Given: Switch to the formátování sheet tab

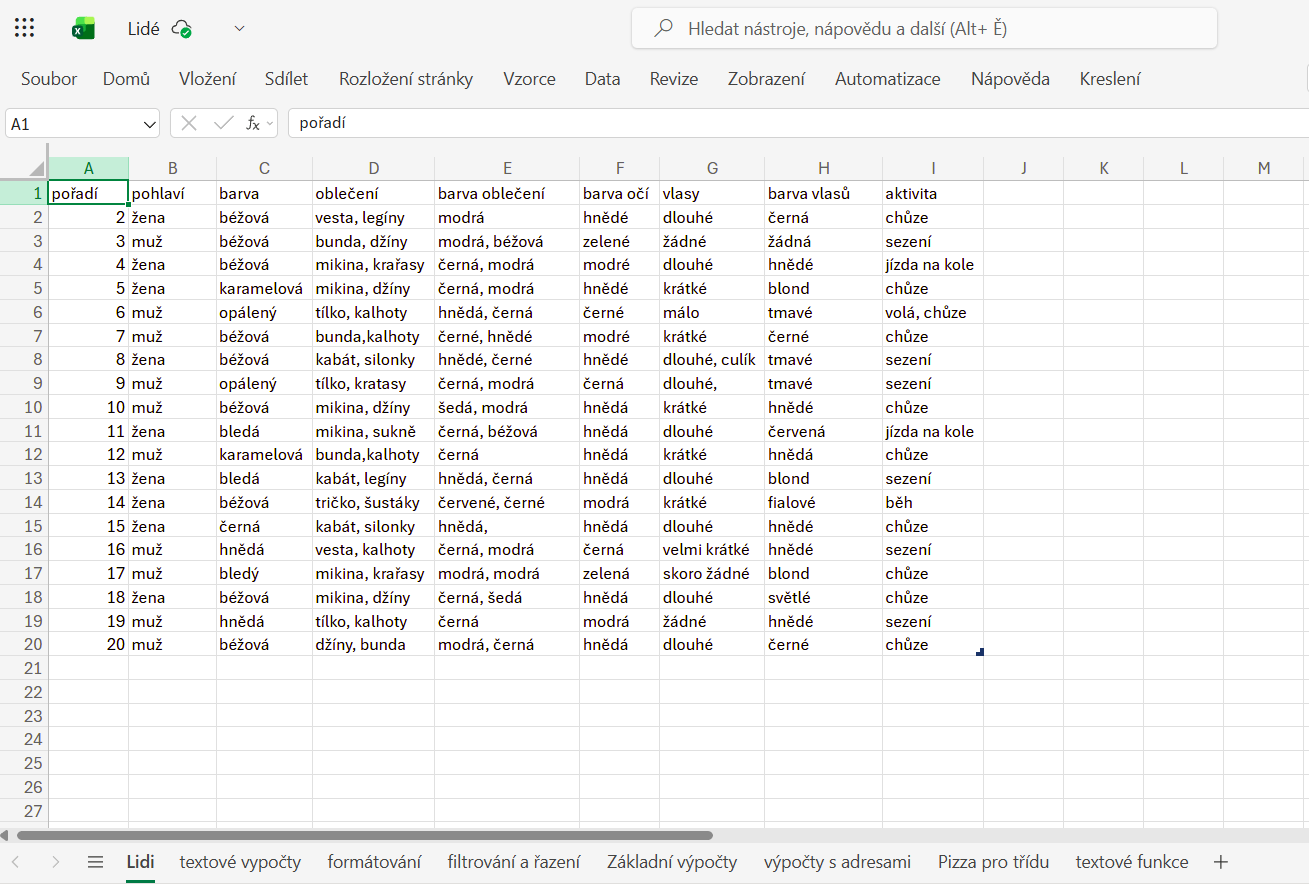Looking at the screenshot, I should 374,862.
